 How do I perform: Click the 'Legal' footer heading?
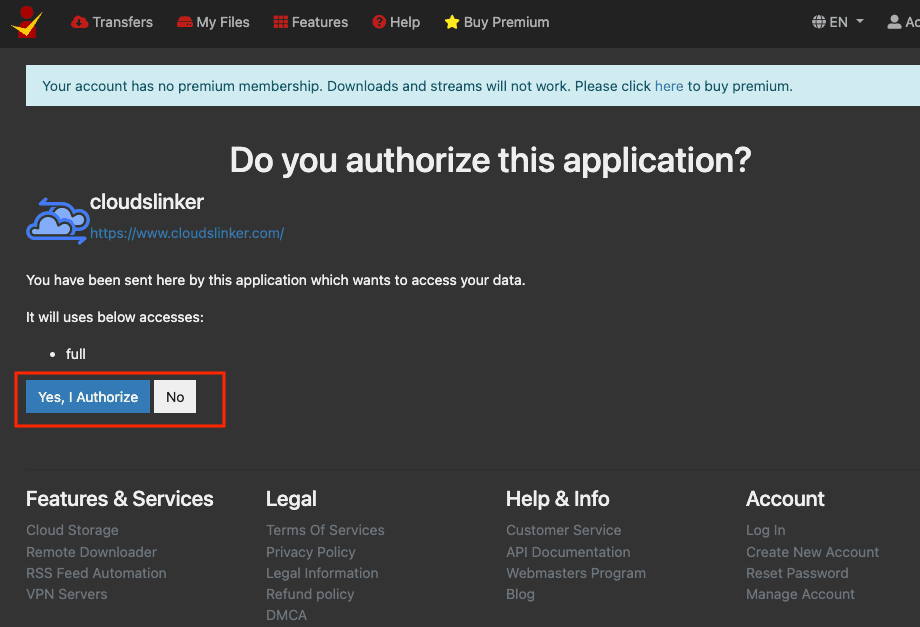click(x=291, y=499)
